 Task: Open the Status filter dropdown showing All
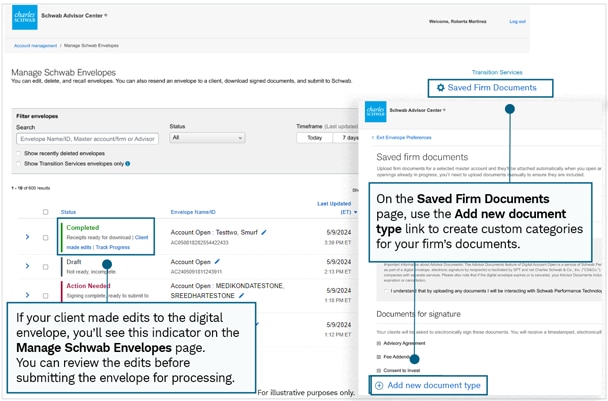pyautogui.click(x=207, y=138)
